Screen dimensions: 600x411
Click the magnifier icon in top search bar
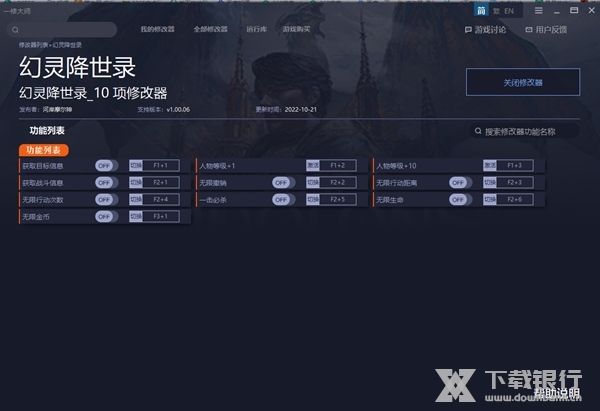[x=15, y=30]
